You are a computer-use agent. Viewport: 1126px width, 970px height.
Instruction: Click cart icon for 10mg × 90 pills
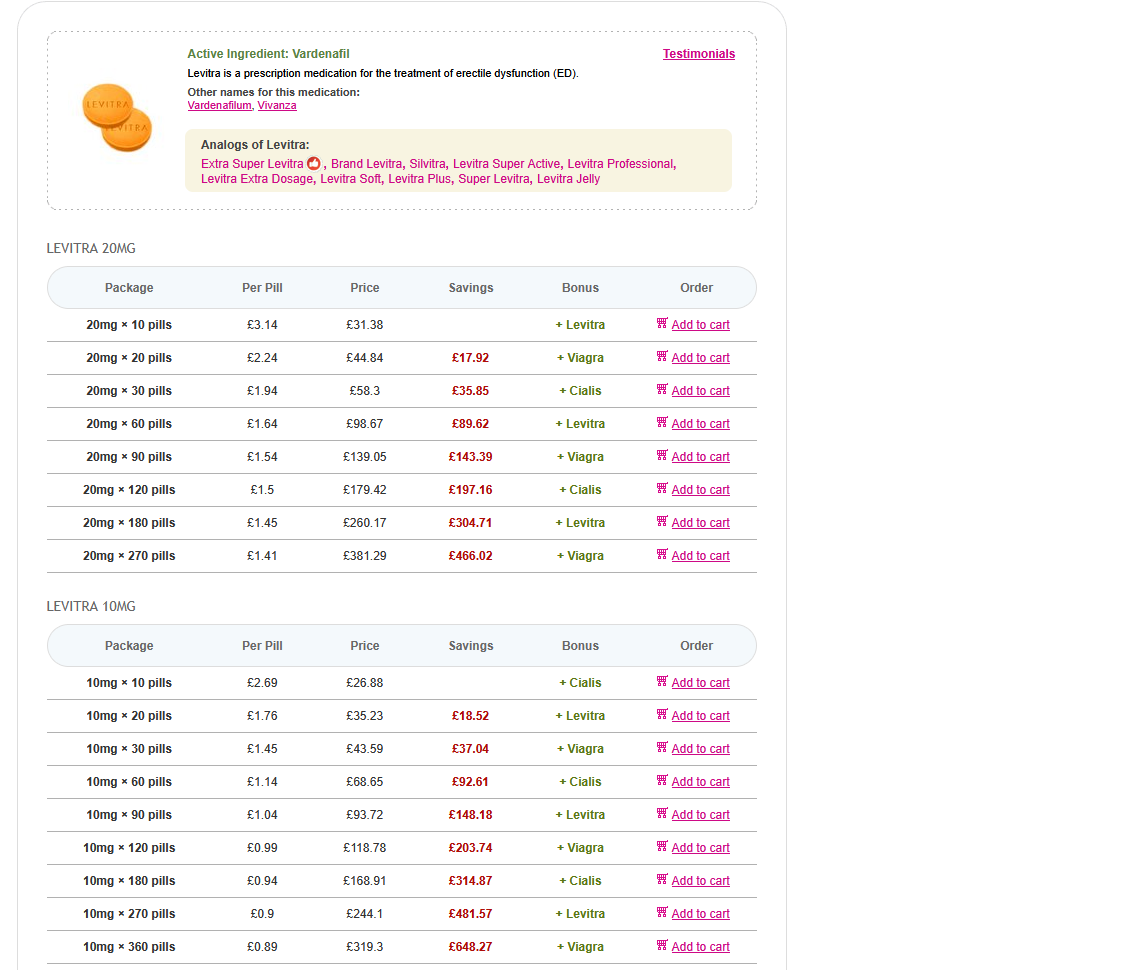(662, 813)
